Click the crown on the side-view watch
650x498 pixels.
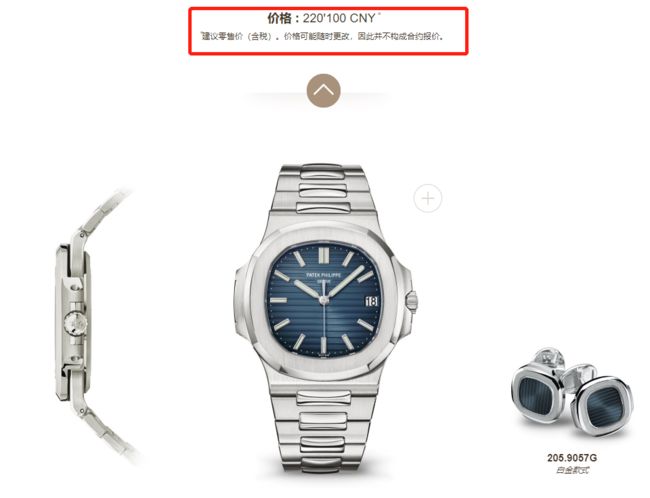76,323
